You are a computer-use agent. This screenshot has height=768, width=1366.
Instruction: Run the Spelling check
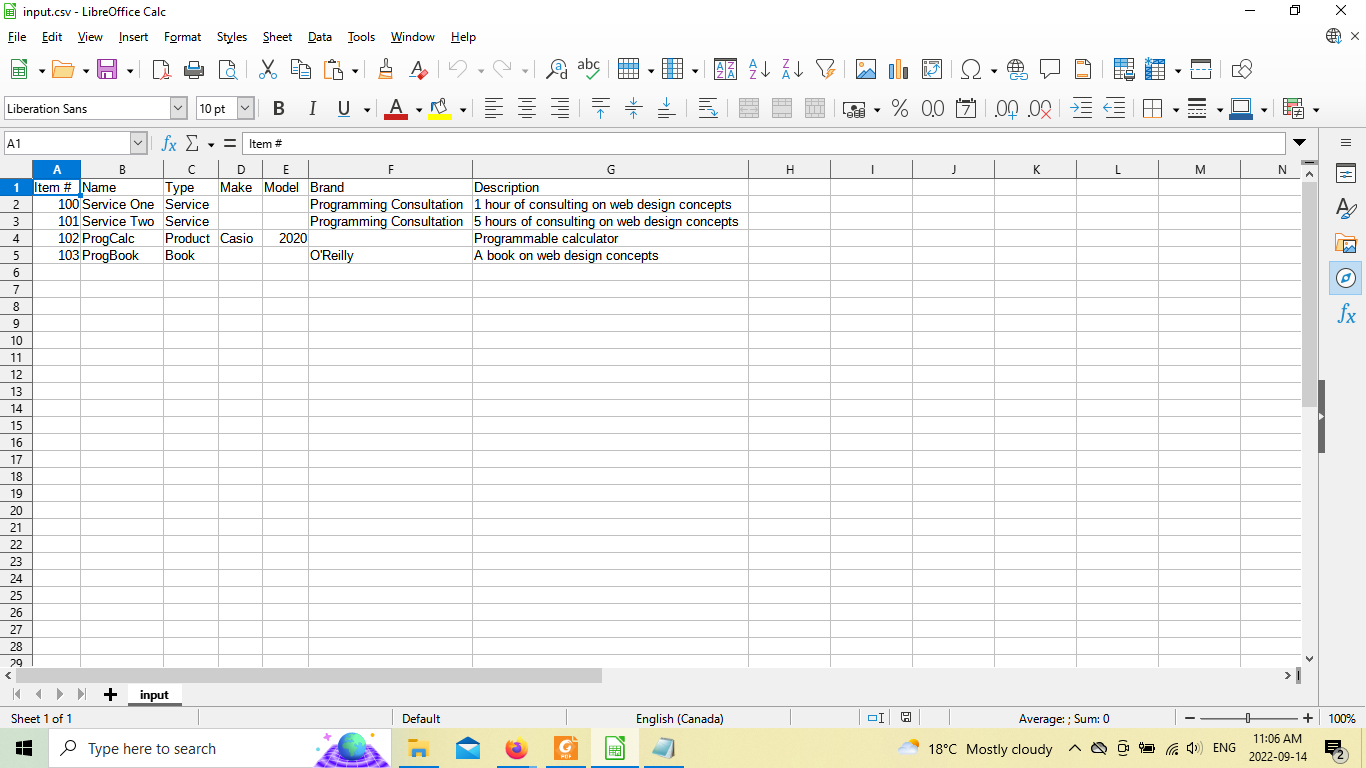(x=589, y=69)
